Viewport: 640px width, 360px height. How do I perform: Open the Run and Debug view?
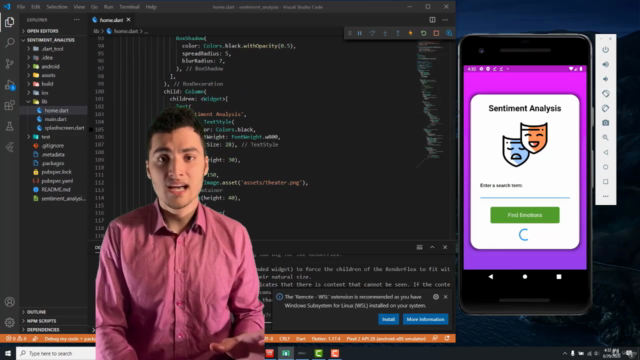[9, 84]
